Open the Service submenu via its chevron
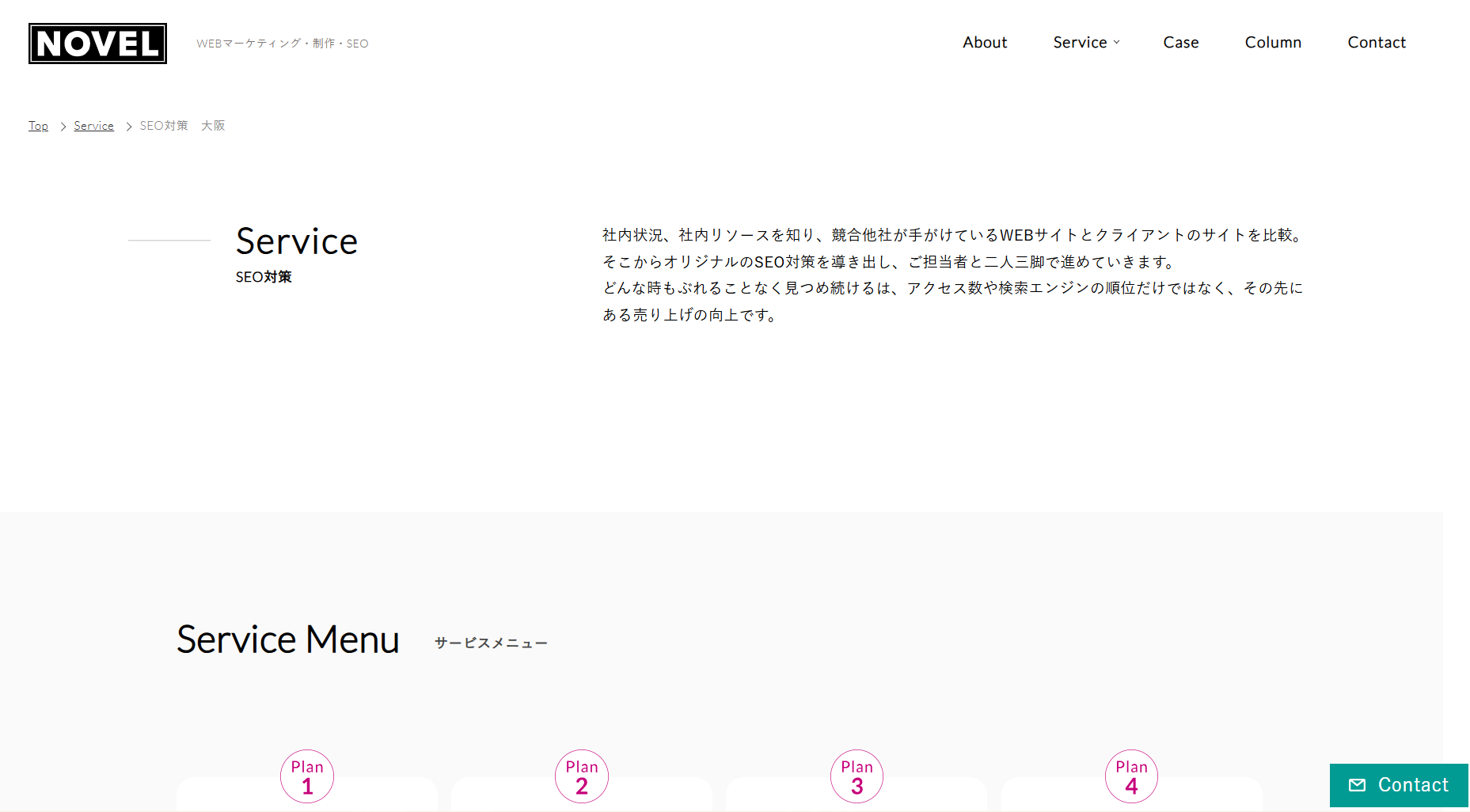This screenshot has height=812, width=1470. pos(1117,43)
